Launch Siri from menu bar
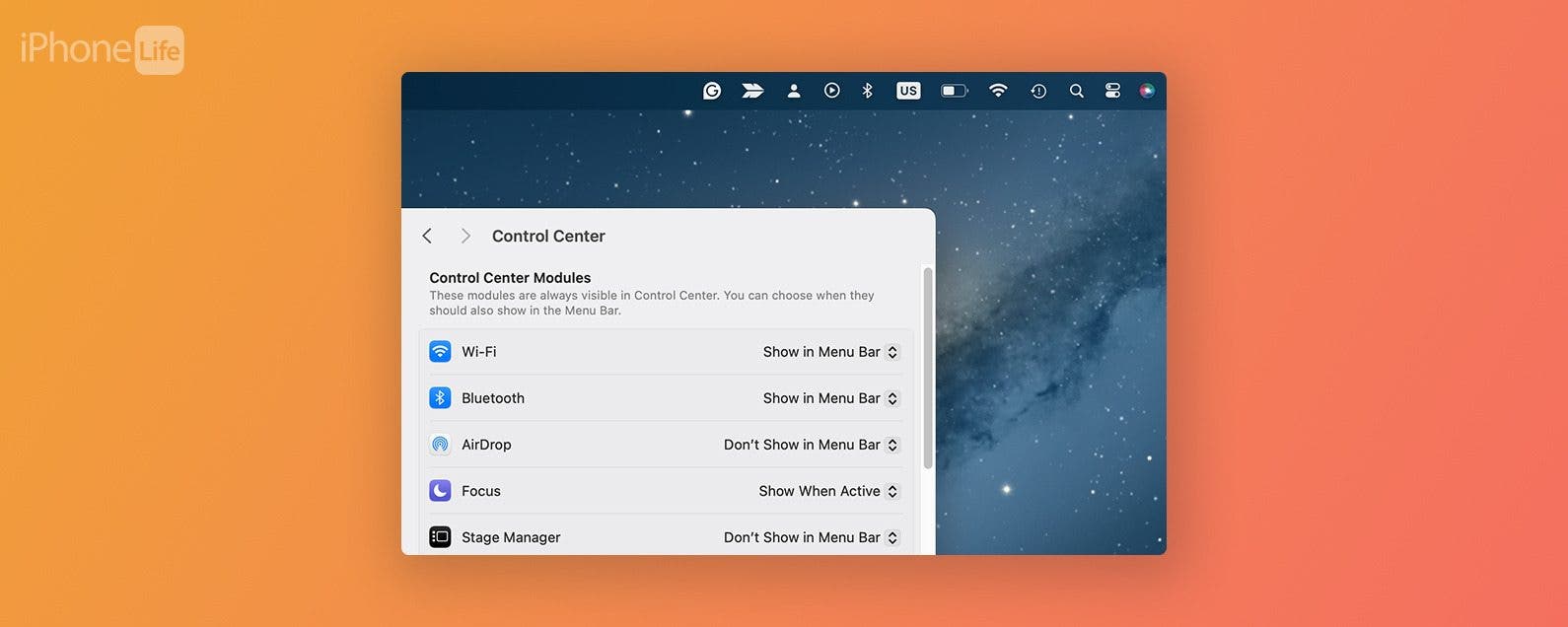The image size is (1568, 627). [1147, 91]
